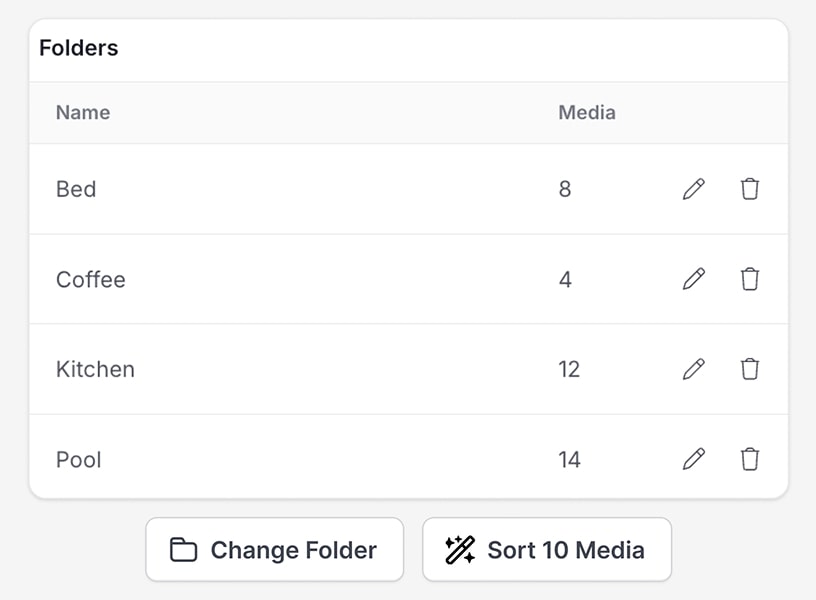Image resolution: width=816 pixels, height=600 pixels.
Task: Trash the Kitchen folder
Action: (750, 369)
